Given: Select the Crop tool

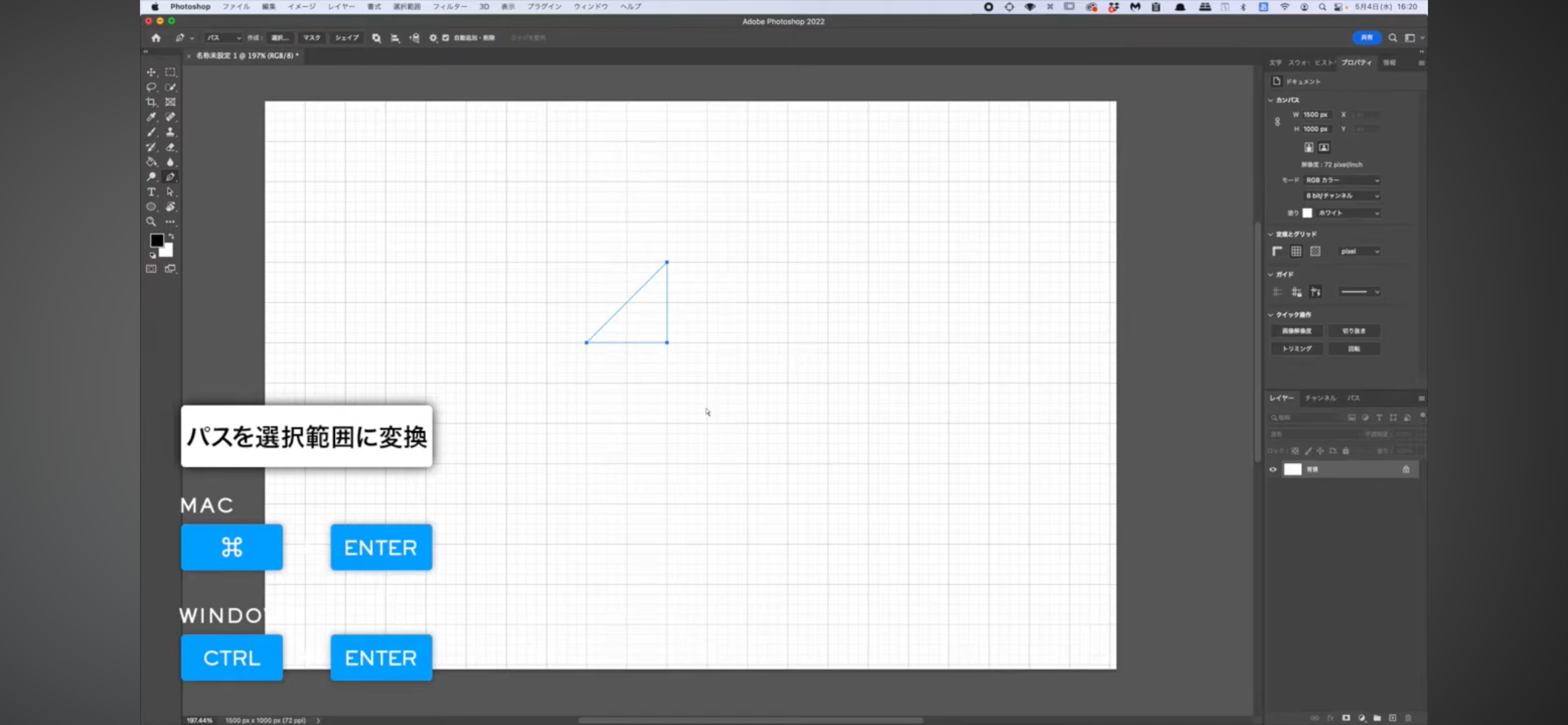Looking at the screenshot, I should (151, 102).
